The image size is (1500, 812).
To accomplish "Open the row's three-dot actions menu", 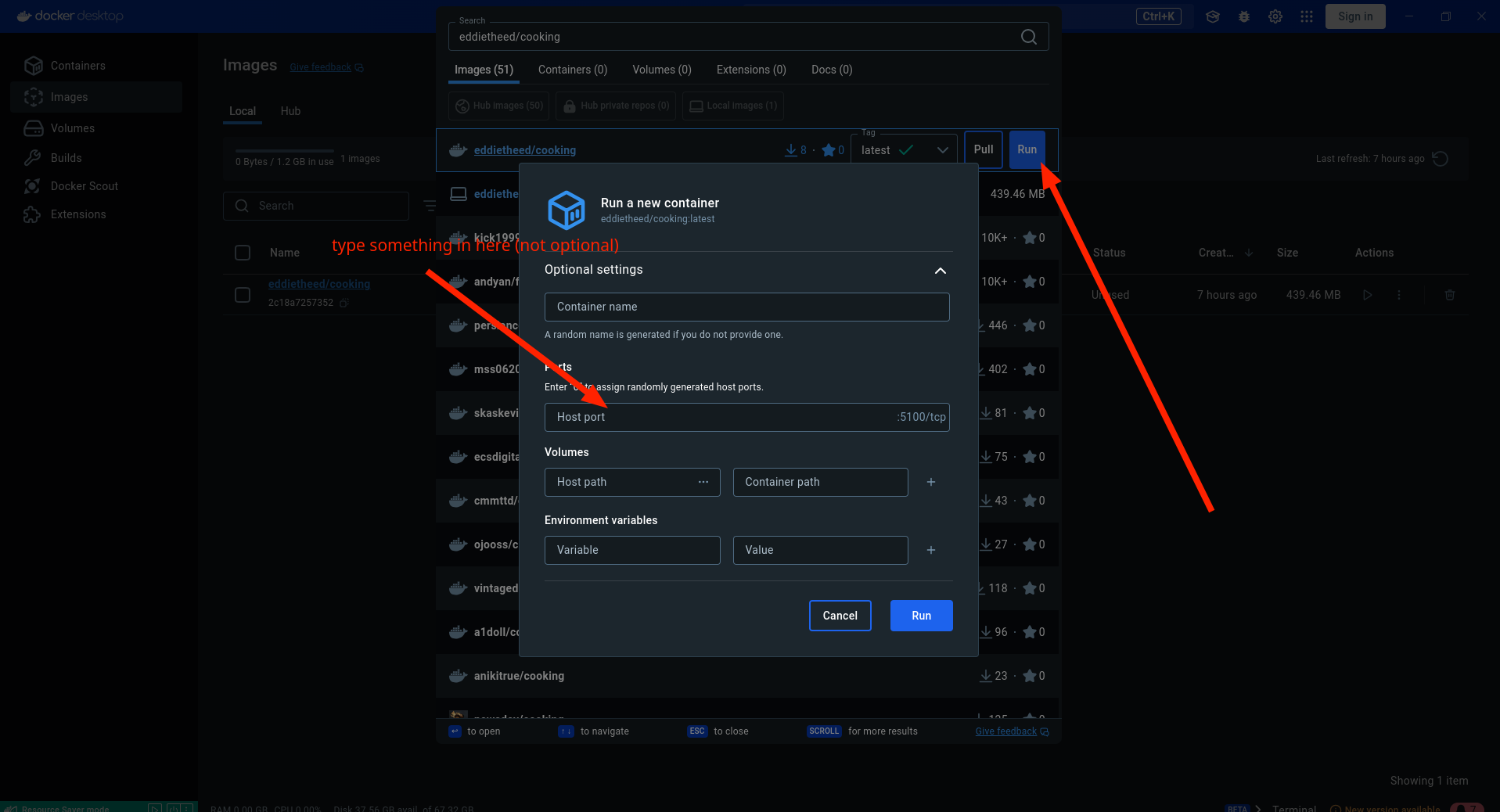I will coord(1399,295).
